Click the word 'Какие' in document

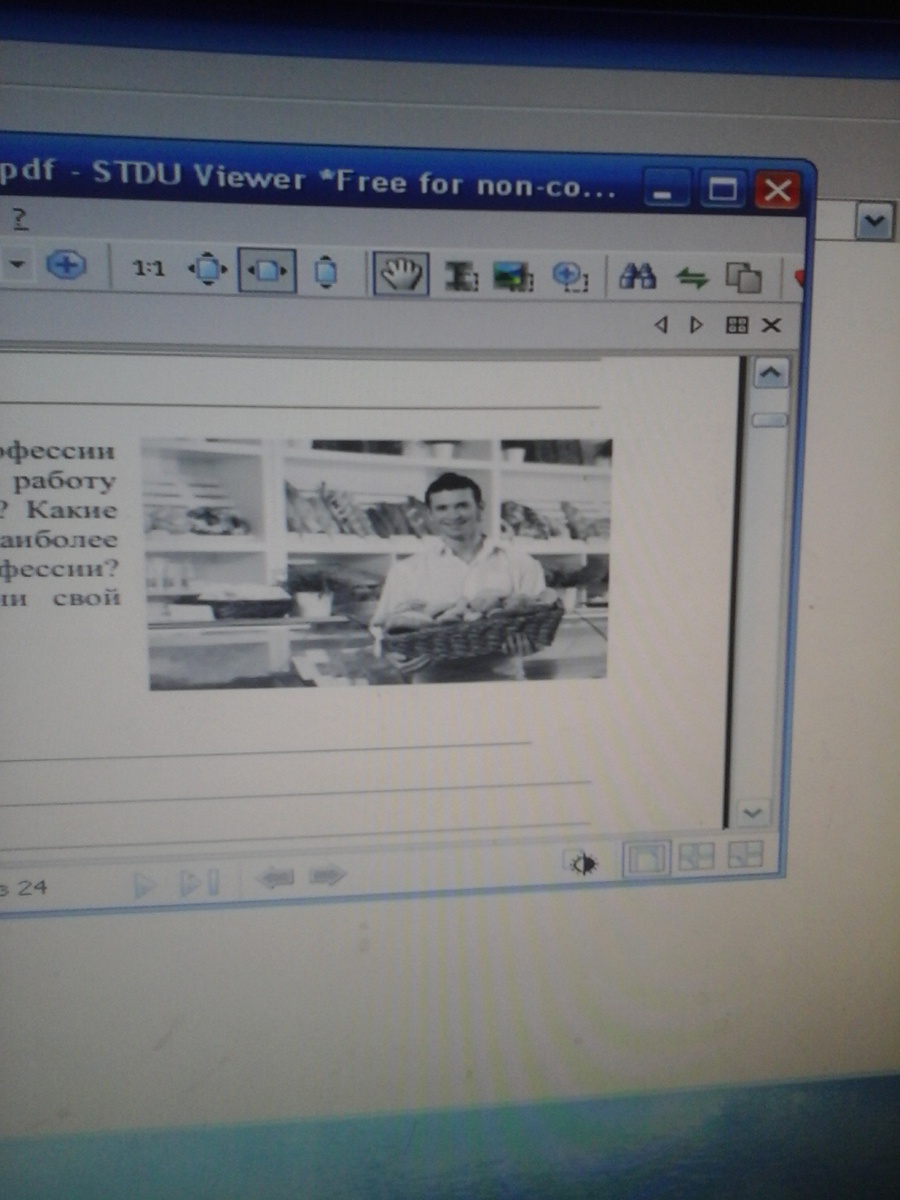[72, 510]
